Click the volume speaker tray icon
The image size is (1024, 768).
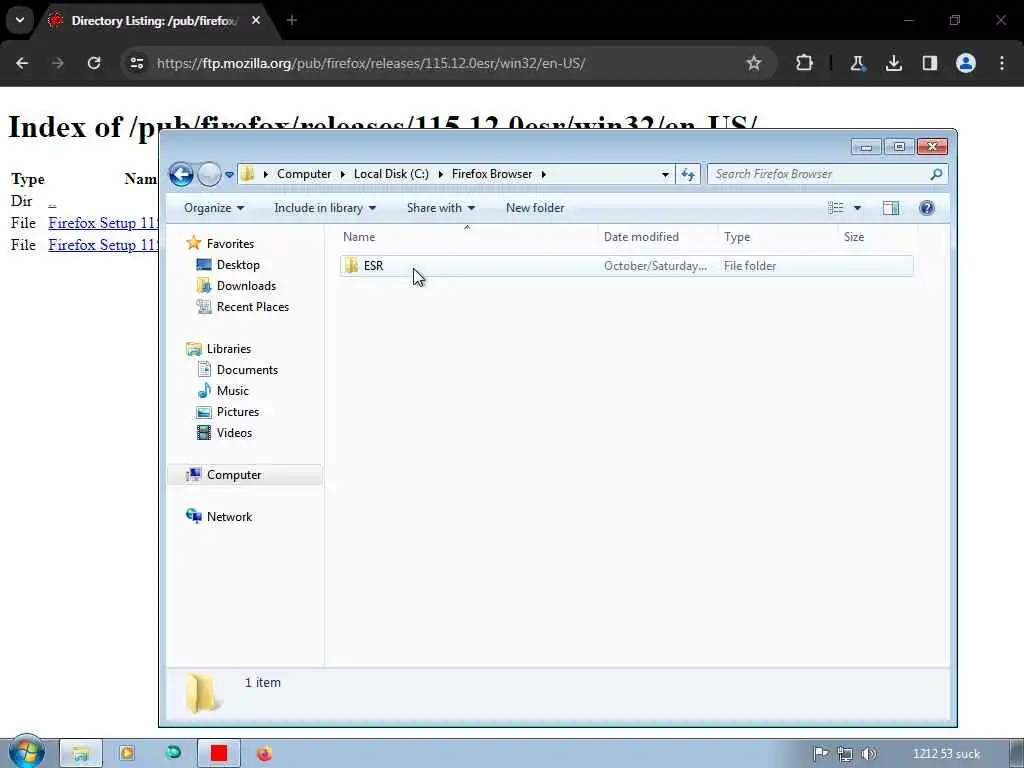click(869, 754)
